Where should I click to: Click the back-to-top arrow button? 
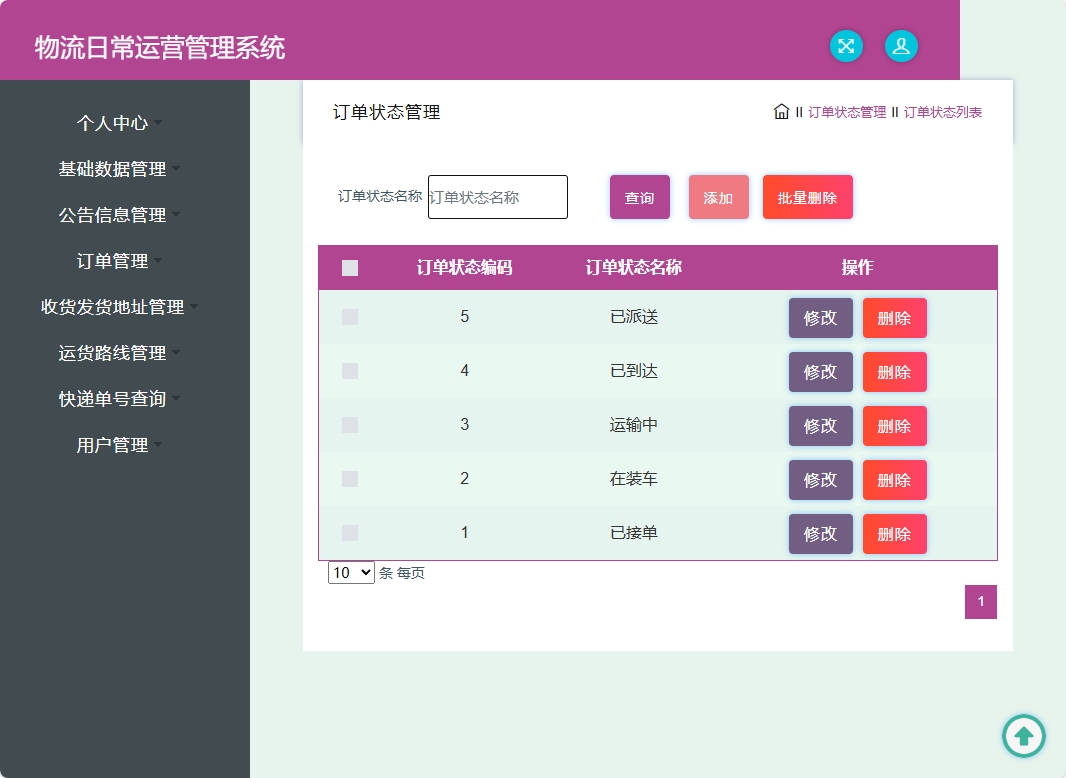click(x=1023, y=736)
